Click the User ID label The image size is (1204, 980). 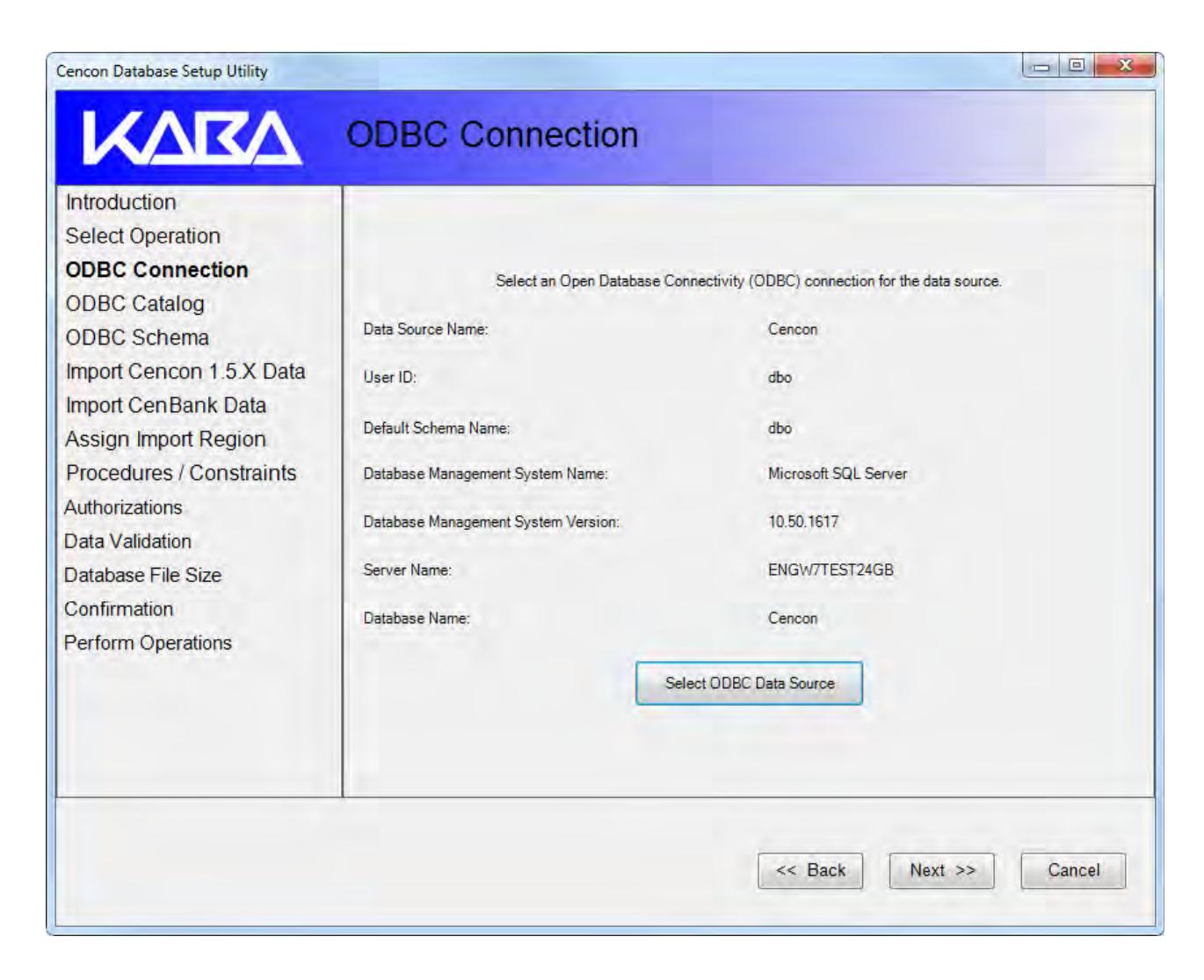389,378
